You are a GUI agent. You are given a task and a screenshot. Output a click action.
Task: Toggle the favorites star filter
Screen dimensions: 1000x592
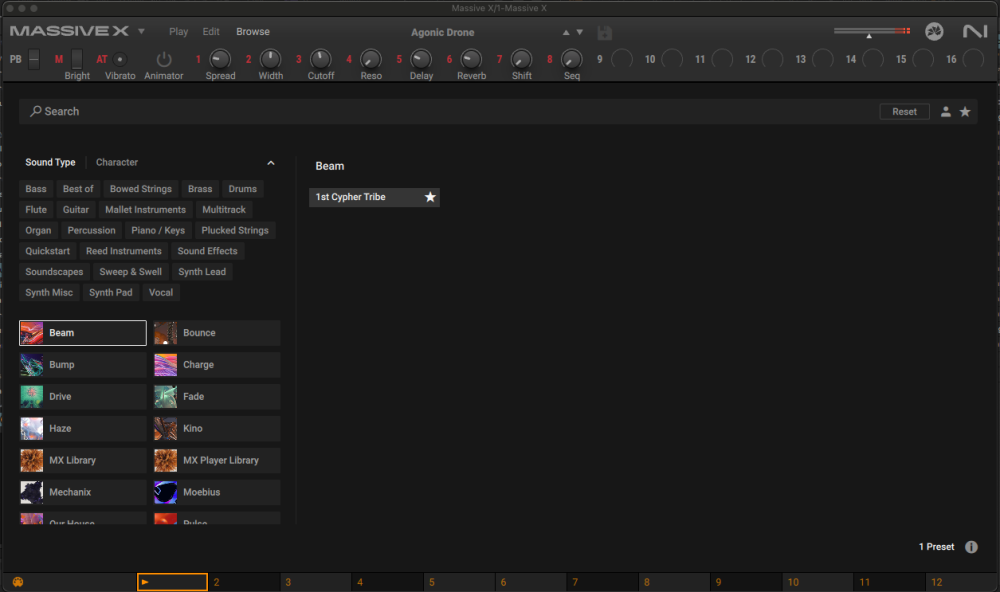[x=965, y=112]
